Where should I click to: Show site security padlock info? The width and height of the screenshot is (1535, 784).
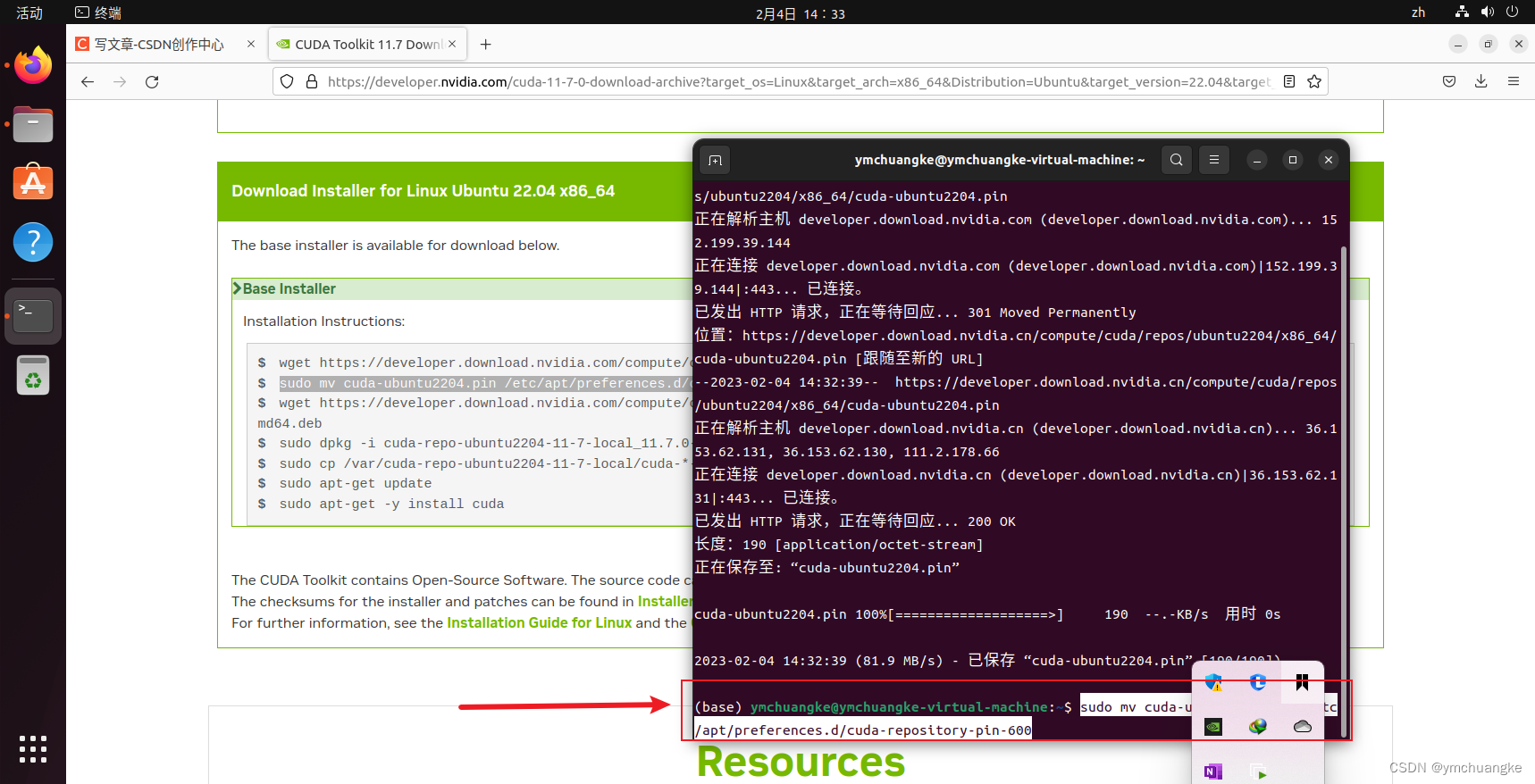click(312, 81)
